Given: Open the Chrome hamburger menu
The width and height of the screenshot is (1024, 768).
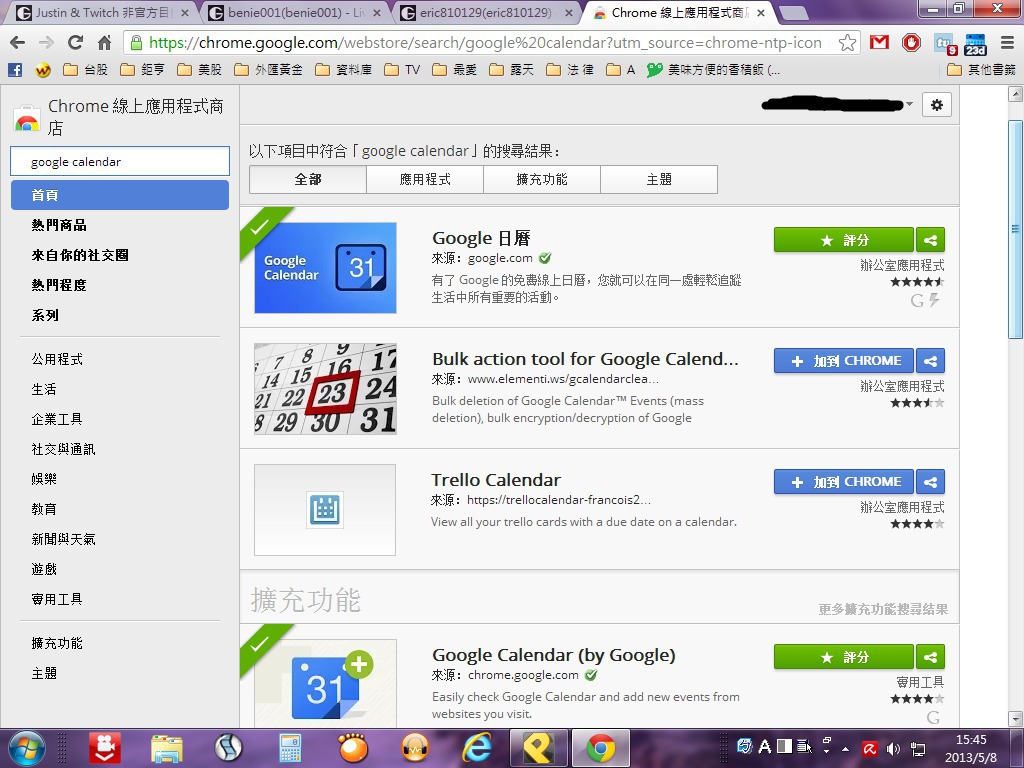Looking at the screenshot, I should 1007,43.
